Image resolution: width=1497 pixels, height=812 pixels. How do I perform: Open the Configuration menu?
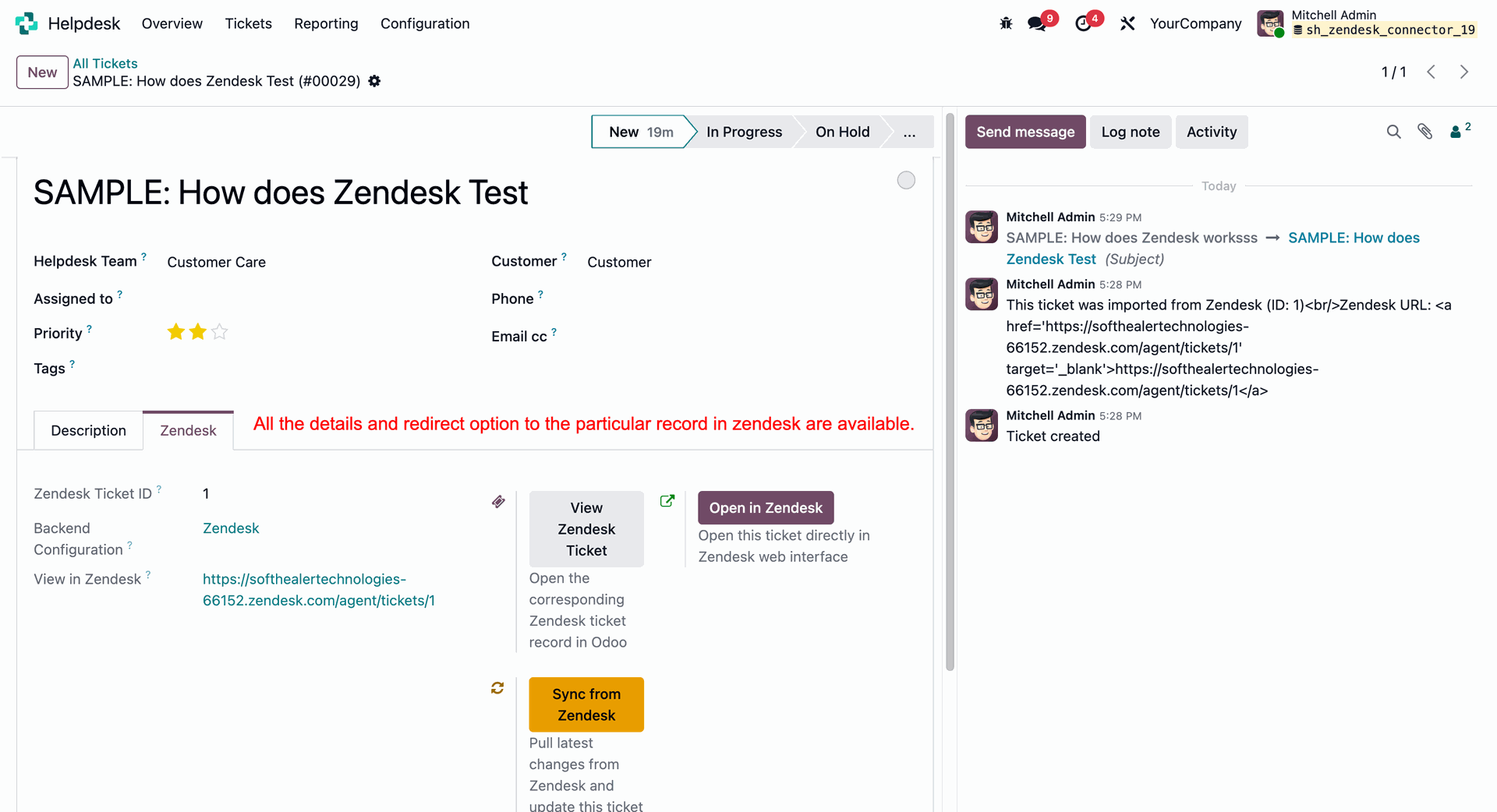[425, 23]
